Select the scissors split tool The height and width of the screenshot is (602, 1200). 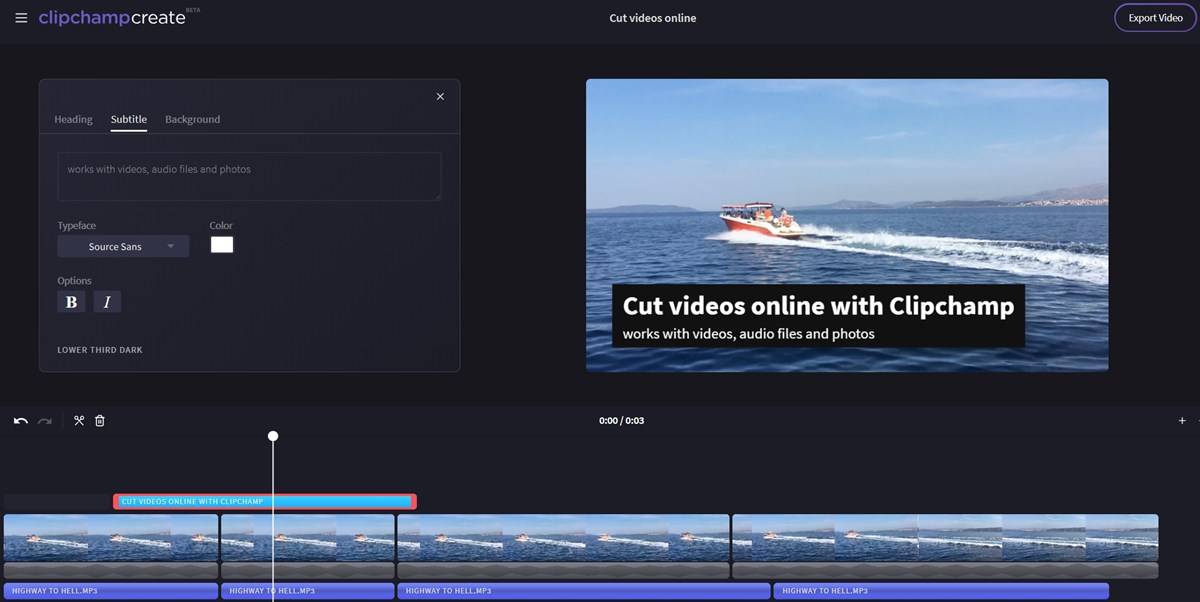[x=78, y=420]
